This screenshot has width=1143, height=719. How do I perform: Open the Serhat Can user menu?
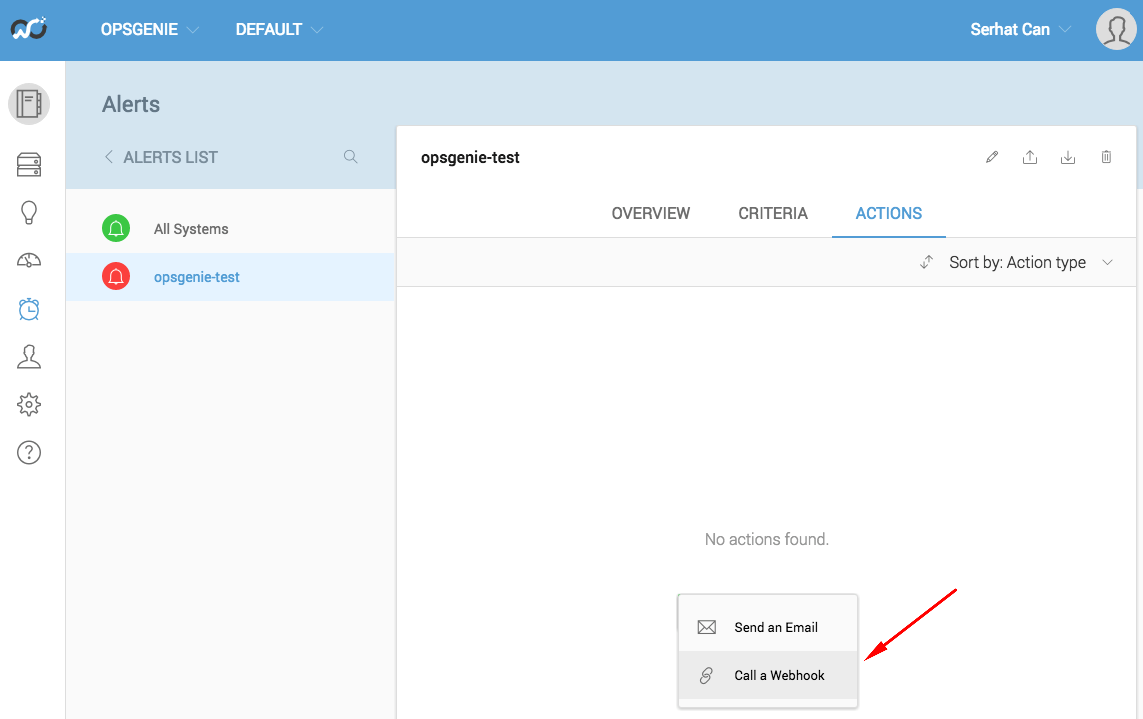[1021, 29]
